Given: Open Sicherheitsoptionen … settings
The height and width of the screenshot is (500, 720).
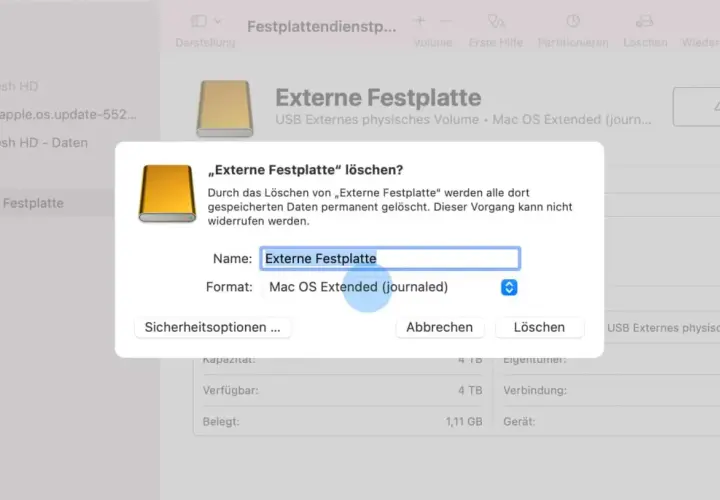Looking at the screenshot, I should click(213, 327).
